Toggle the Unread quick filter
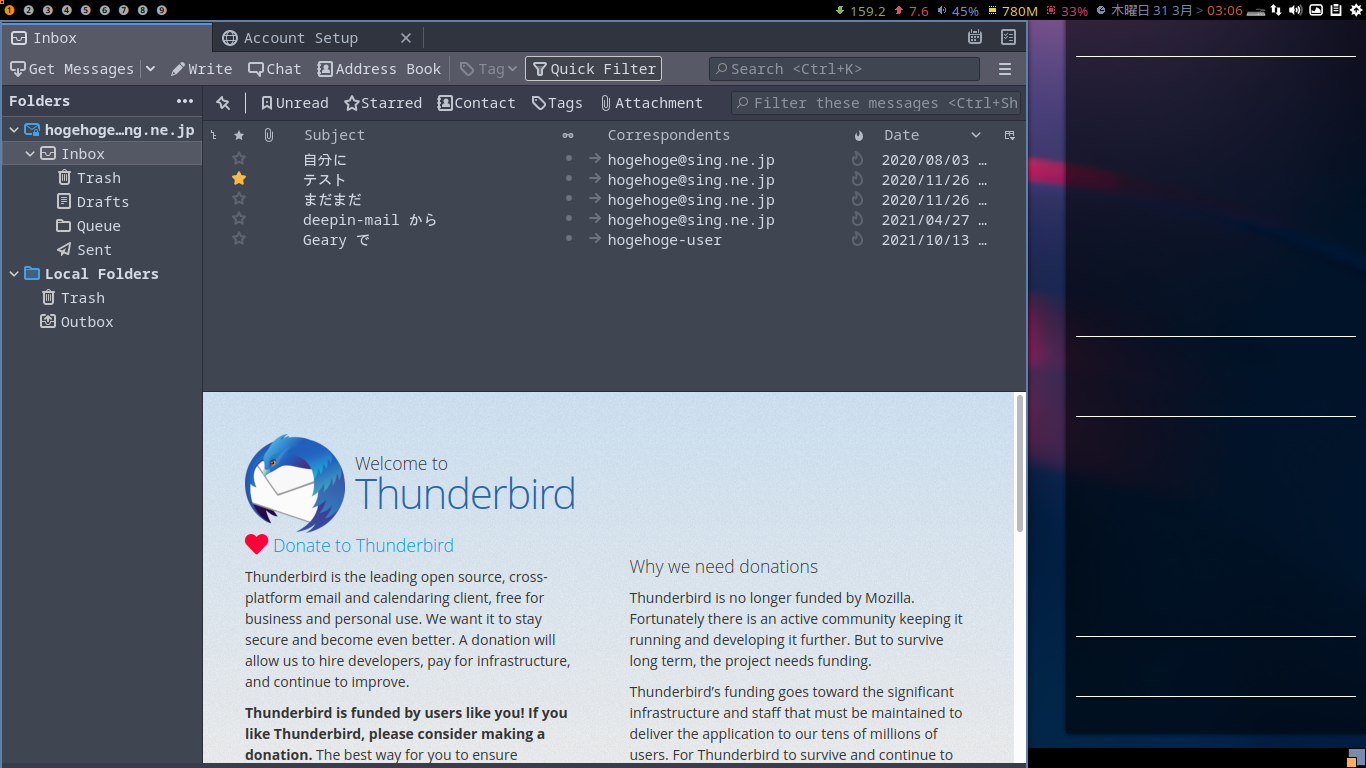The height and width of the screenshot is (768, 1366). [294, 103]
